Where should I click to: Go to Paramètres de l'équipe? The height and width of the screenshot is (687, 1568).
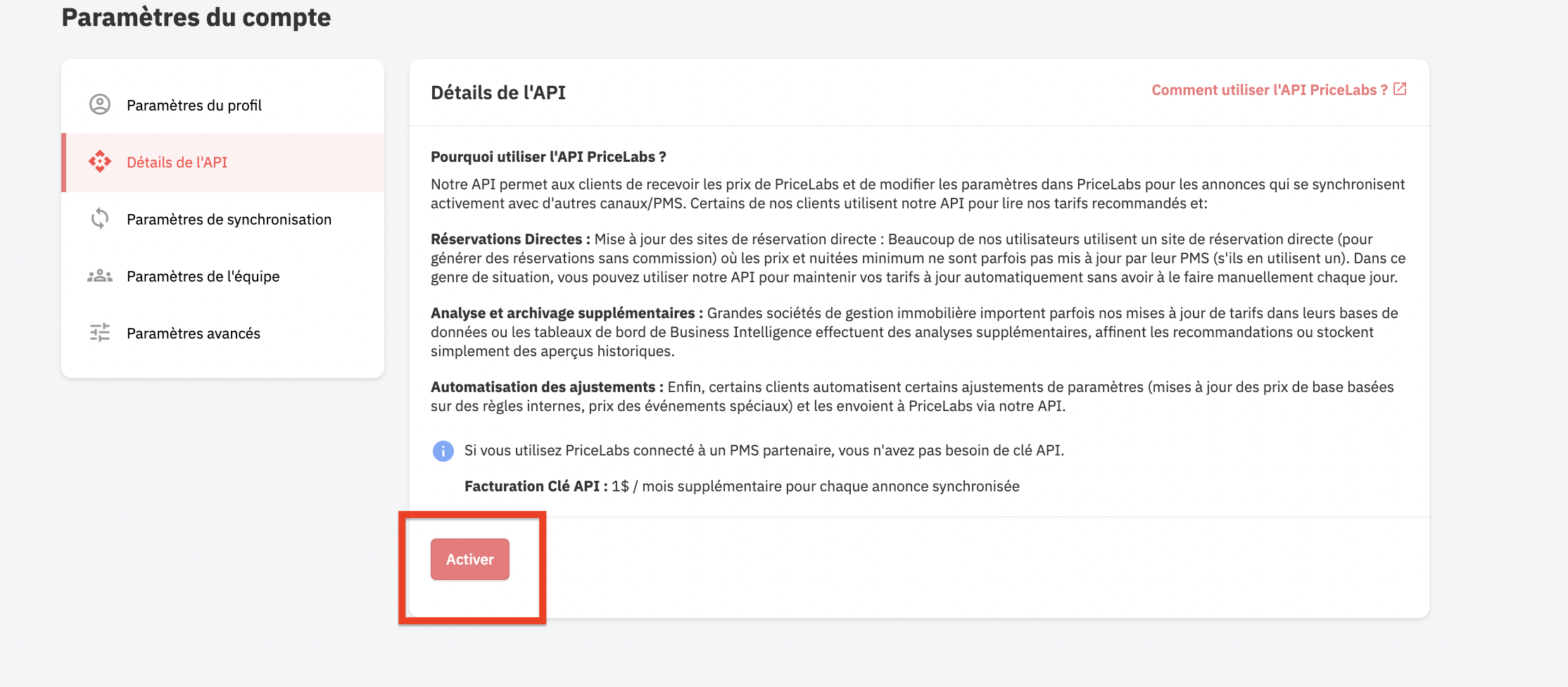[222, 276]
